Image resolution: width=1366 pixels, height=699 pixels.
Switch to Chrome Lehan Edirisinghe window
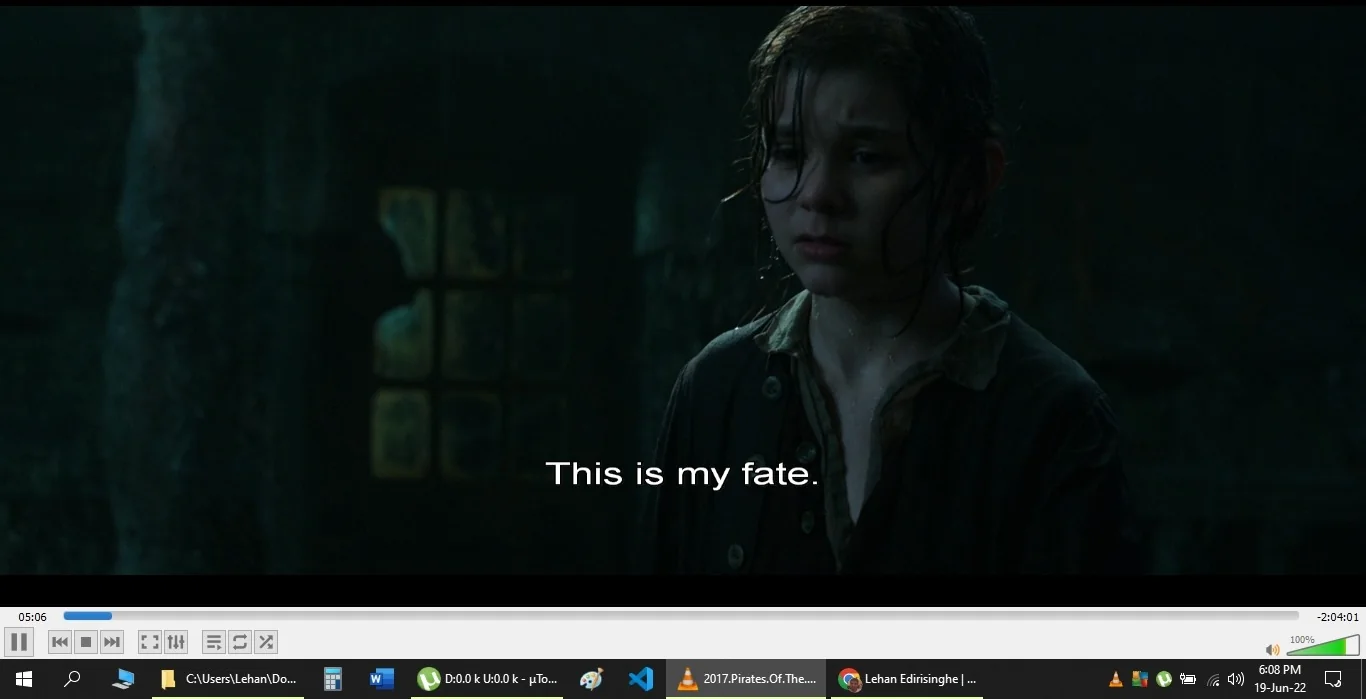907,680
